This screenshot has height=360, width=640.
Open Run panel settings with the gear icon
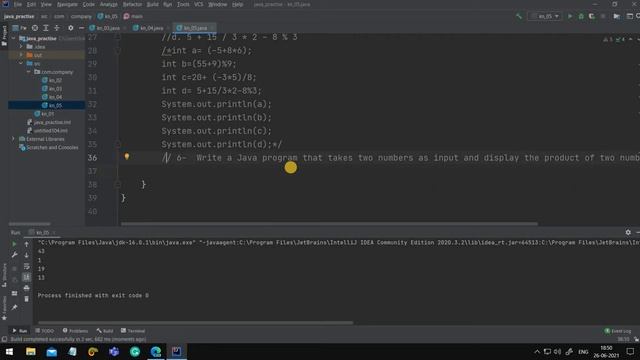click(628, 232)
